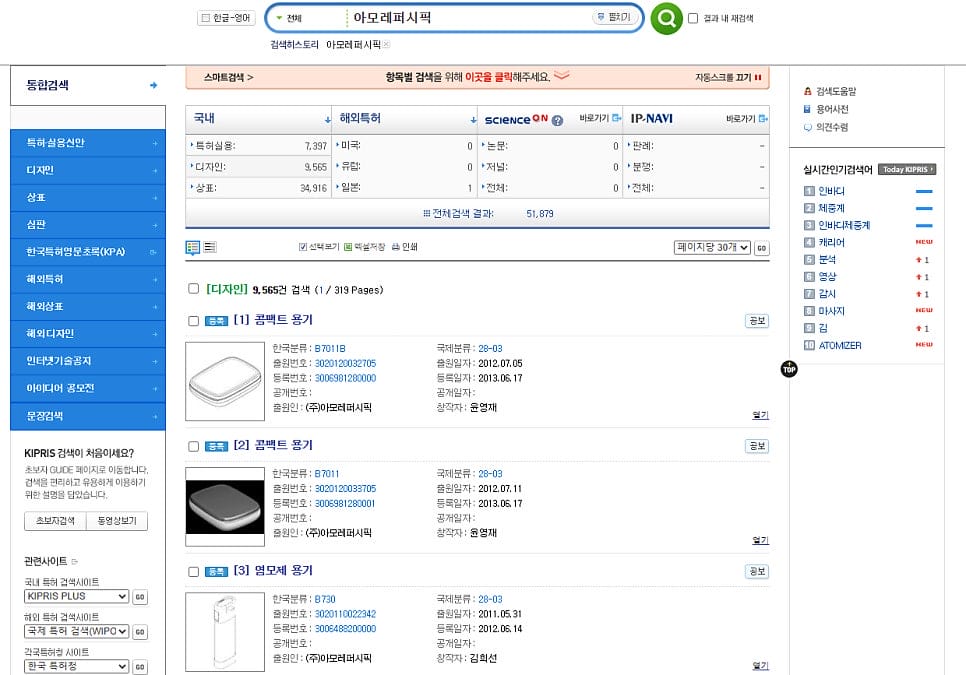Open thumbnail of result 1 compact case
Screen dimensions: 966x675
coord(225,381)
